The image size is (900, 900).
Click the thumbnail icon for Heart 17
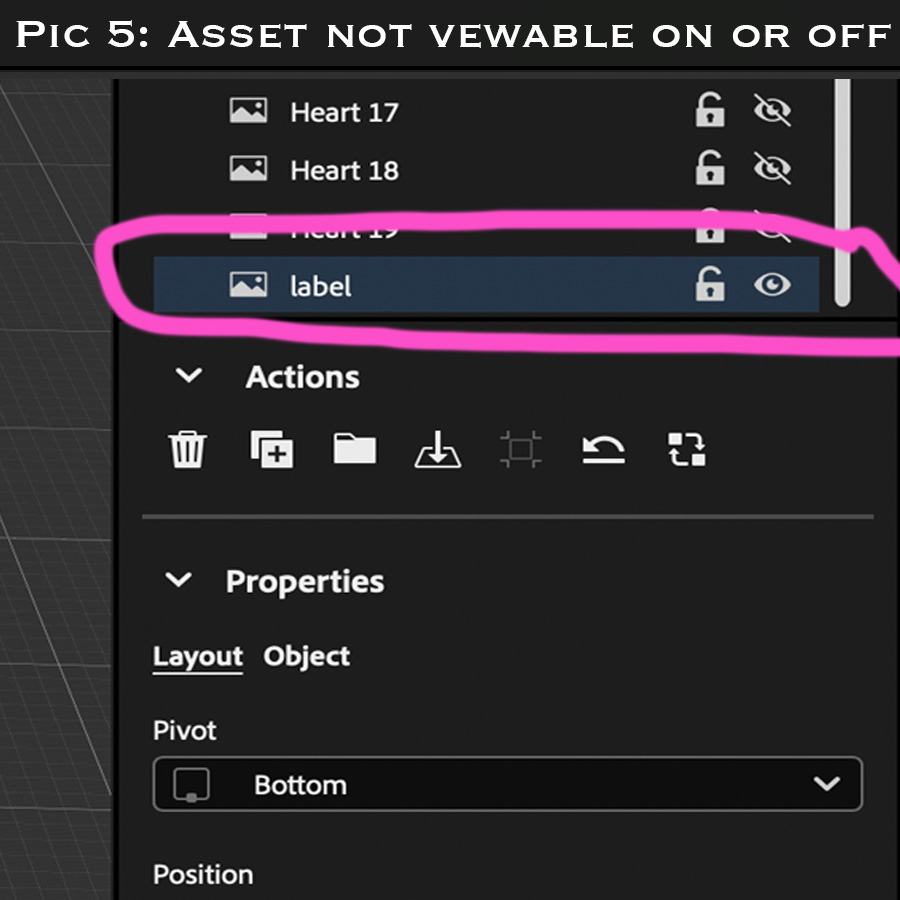click(x=248, y=110)
